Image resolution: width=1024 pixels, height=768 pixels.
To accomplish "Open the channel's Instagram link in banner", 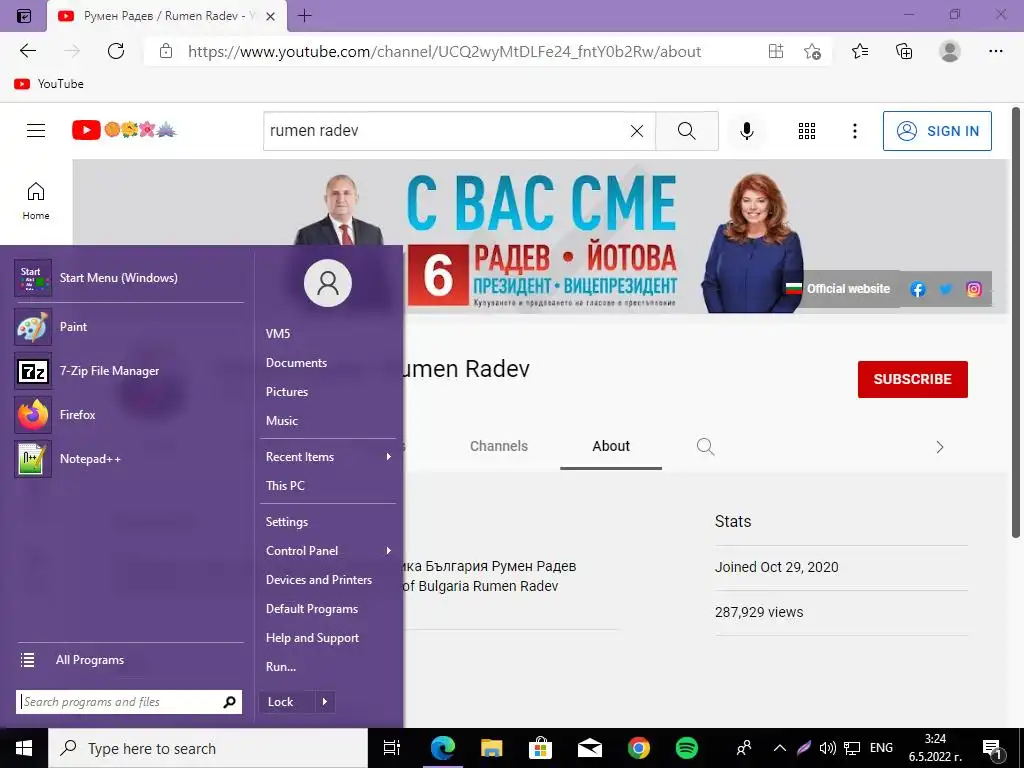I will [973, 289].
